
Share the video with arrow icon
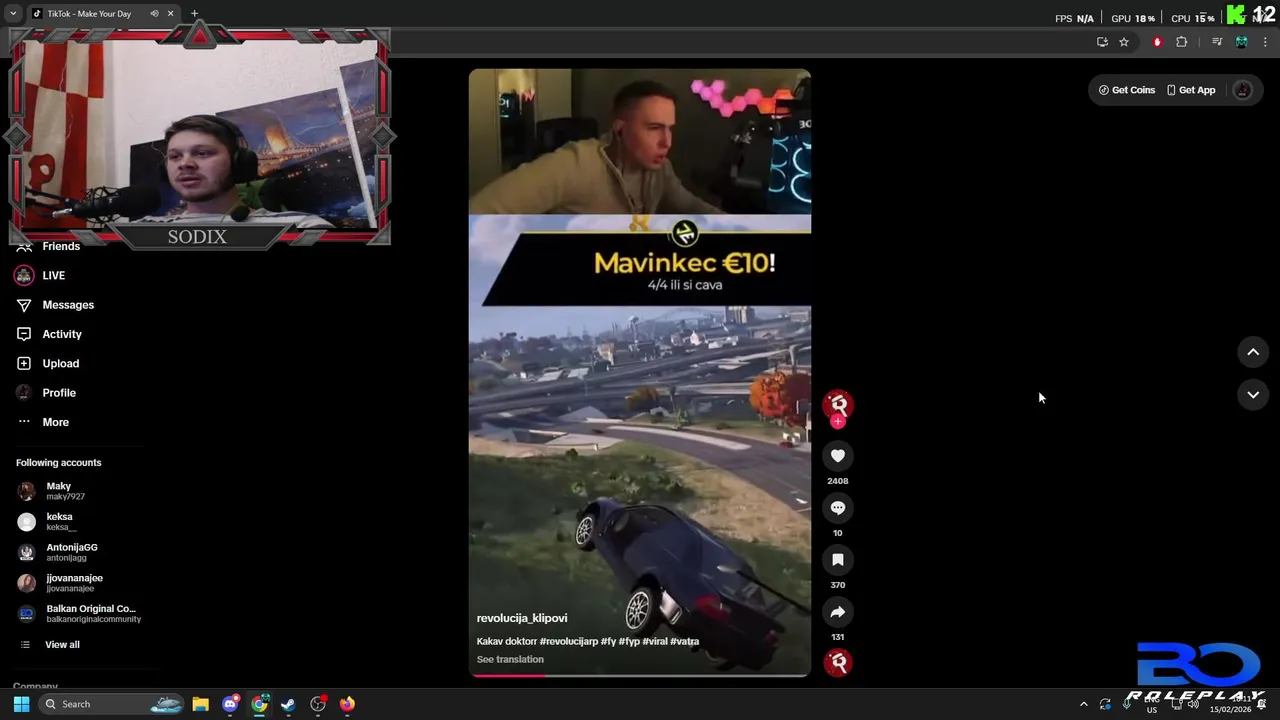tap(838, 612)
